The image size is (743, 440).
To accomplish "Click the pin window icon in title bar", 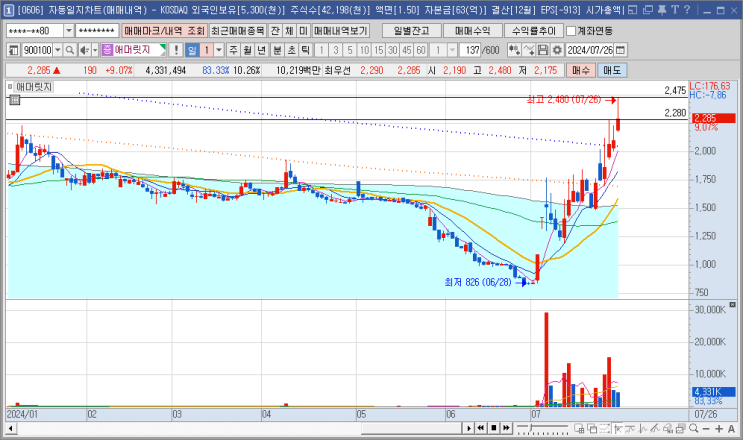I will pyautogui.click(x=662, y=9).
